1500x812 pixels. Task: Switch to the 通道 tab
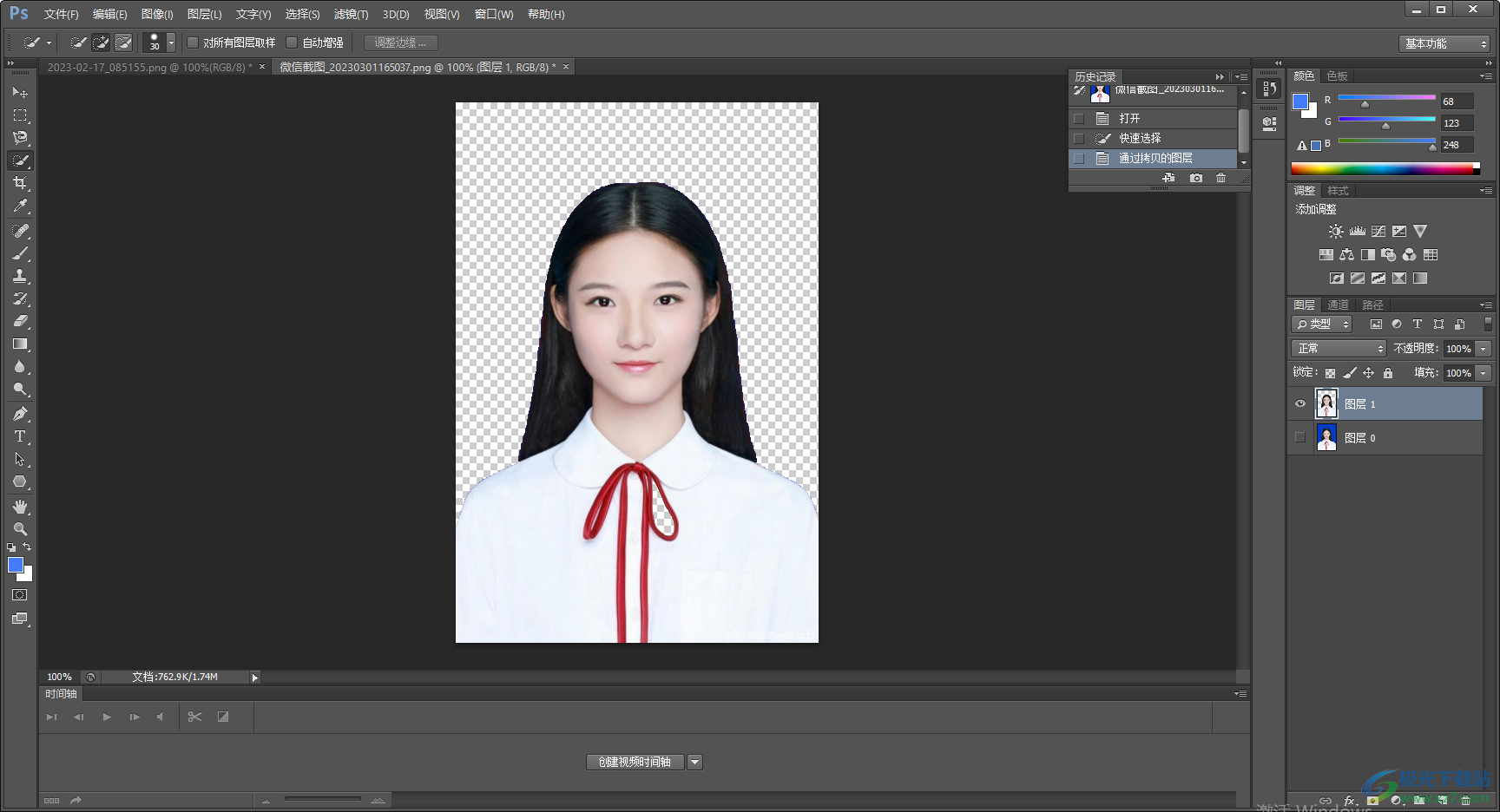[1338, 304]
